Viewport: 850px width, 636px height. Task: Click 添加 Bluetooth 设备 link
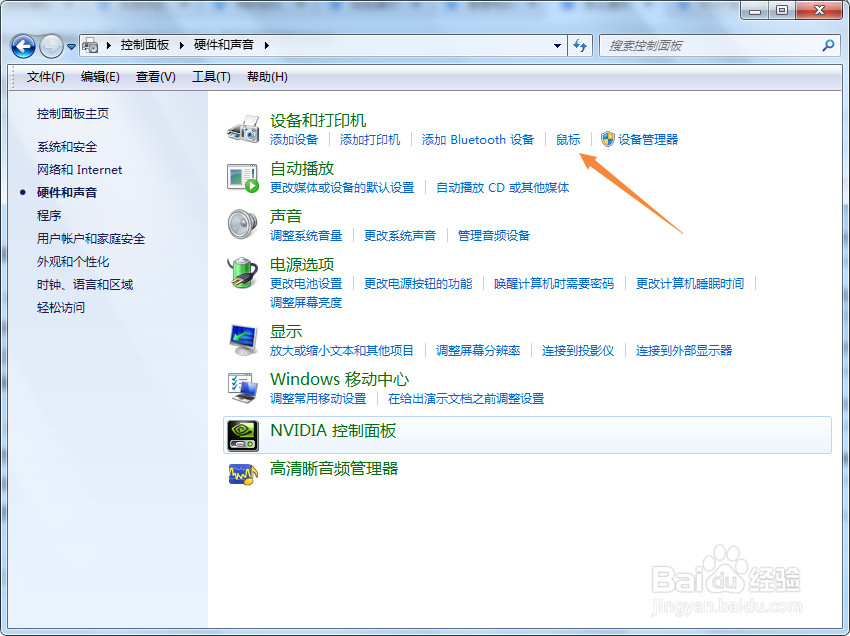478,140
